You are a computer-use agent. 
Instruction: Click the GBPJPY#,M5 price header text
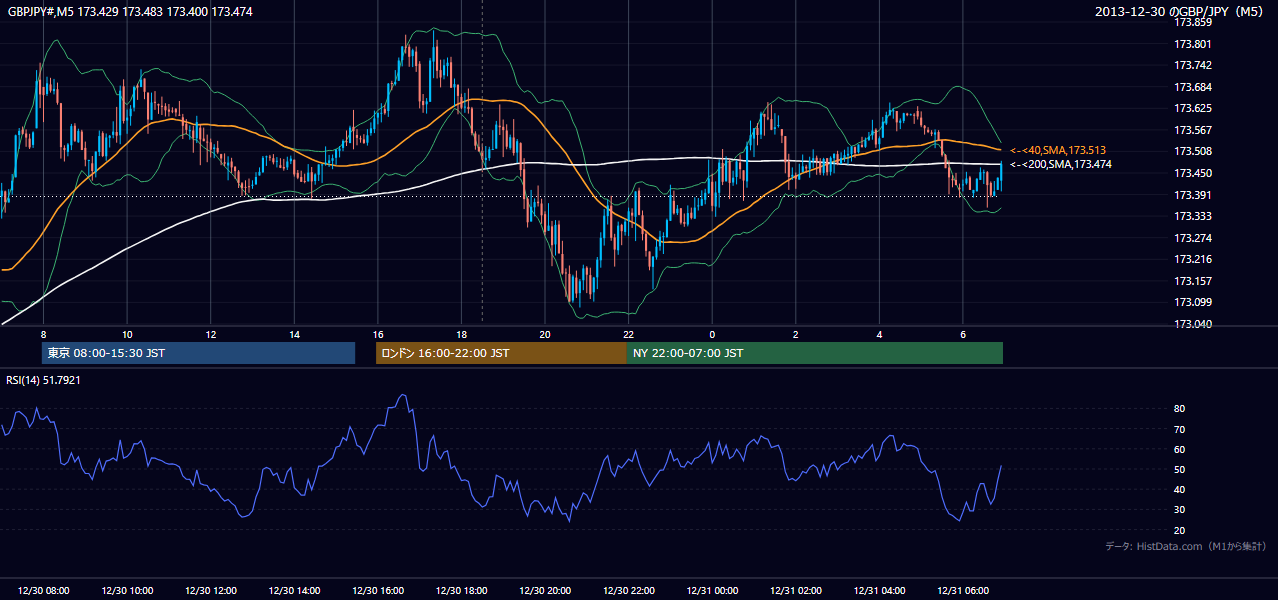tap(131, 11)
